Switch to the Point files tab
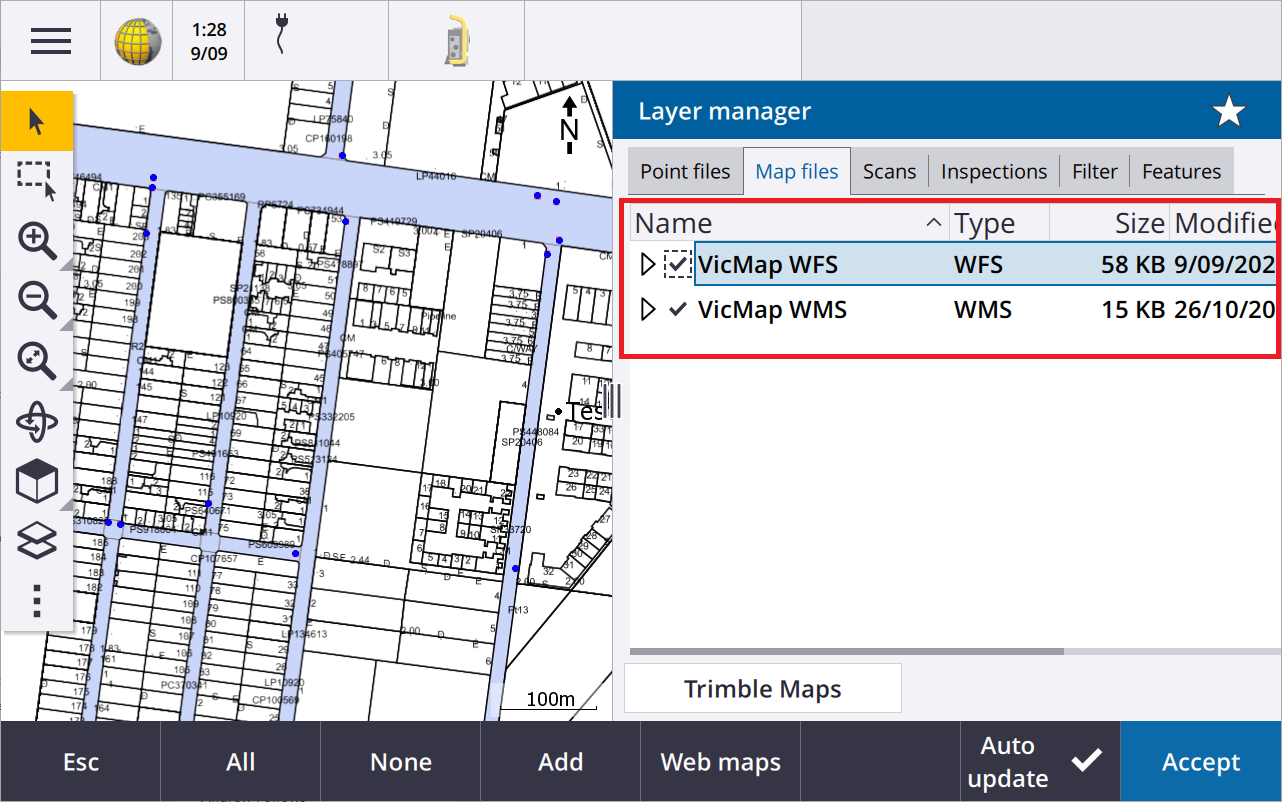 685,172
